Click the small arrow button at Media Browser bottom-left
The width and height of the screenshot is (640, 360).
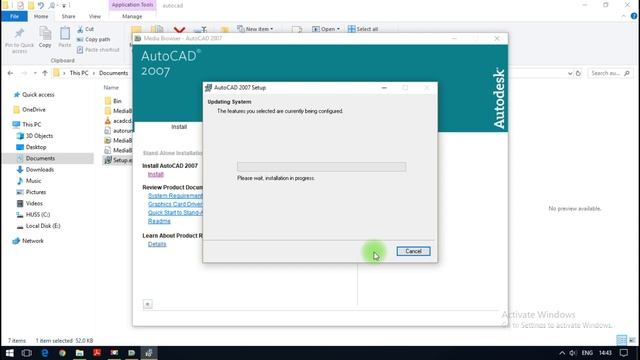(x=148, y=304)
